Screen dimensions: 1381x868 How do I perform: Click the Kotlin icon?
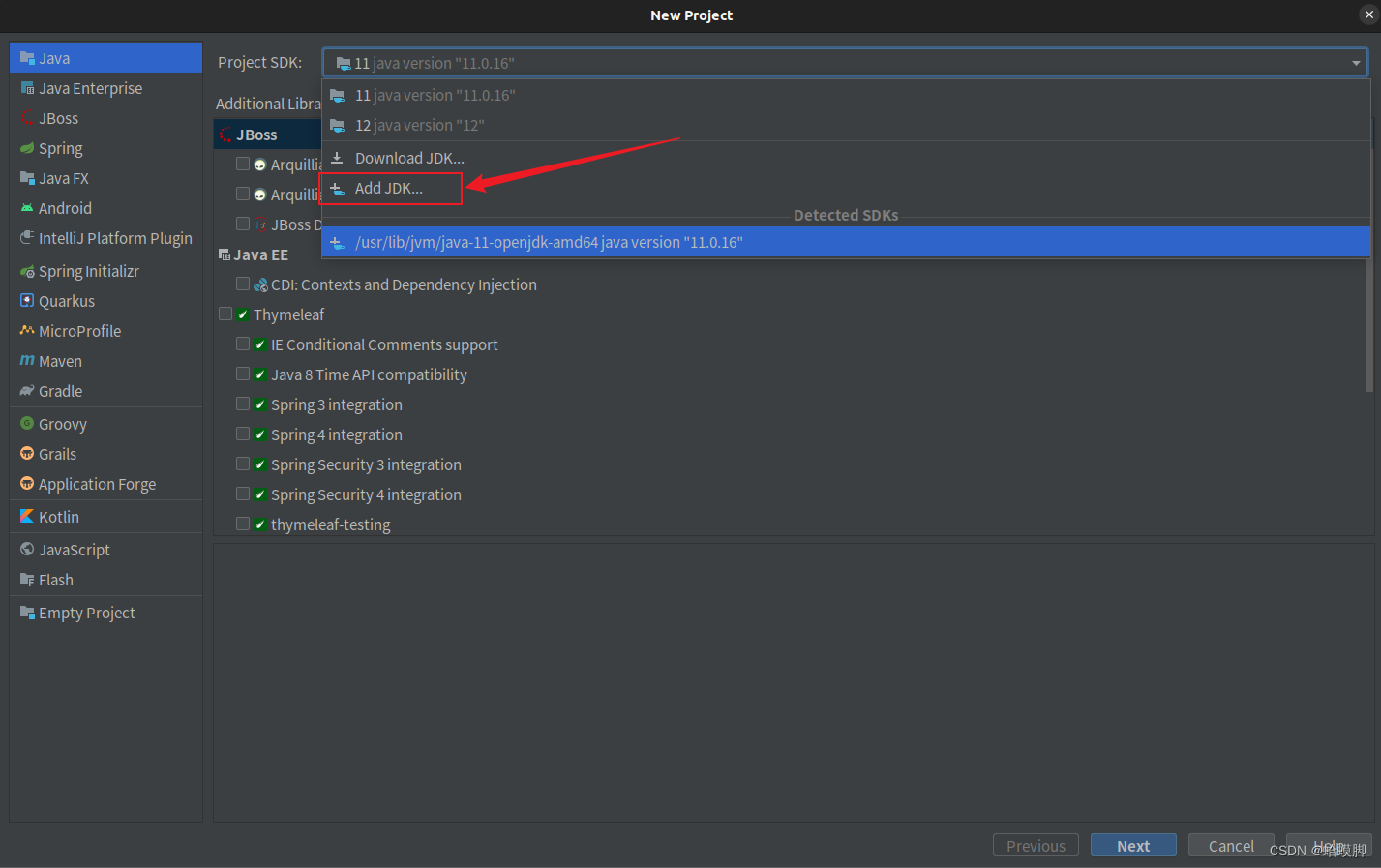coord(27,517)
